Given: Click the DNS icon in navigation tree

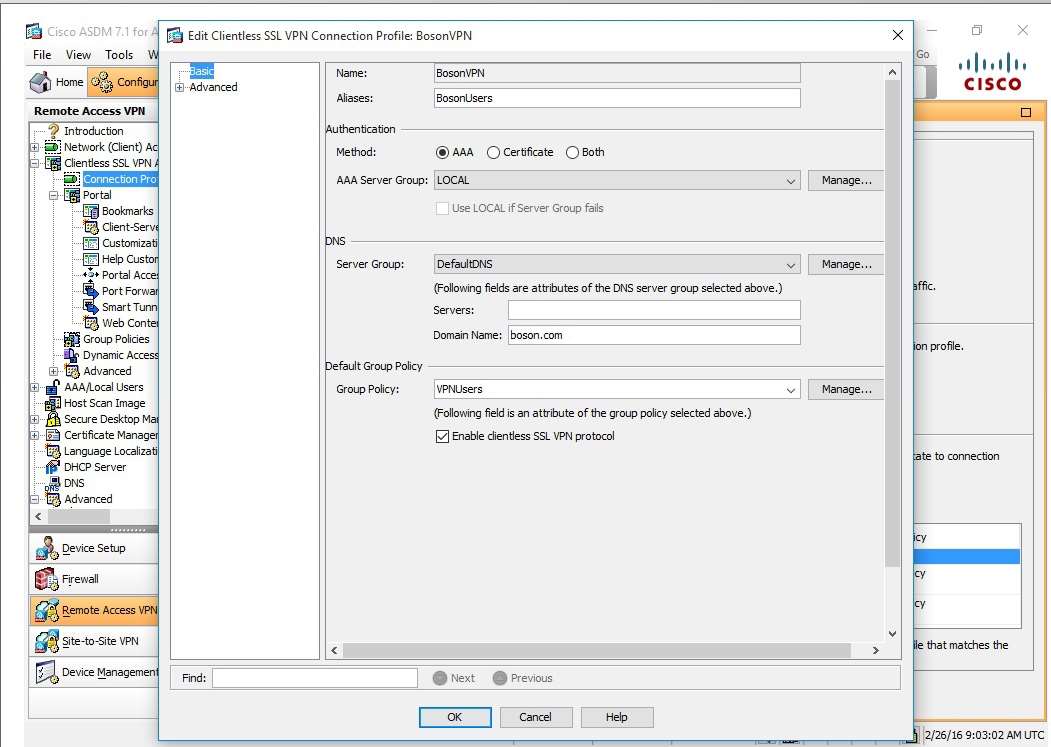Looking at the screenshot, I should pos(53,483).
